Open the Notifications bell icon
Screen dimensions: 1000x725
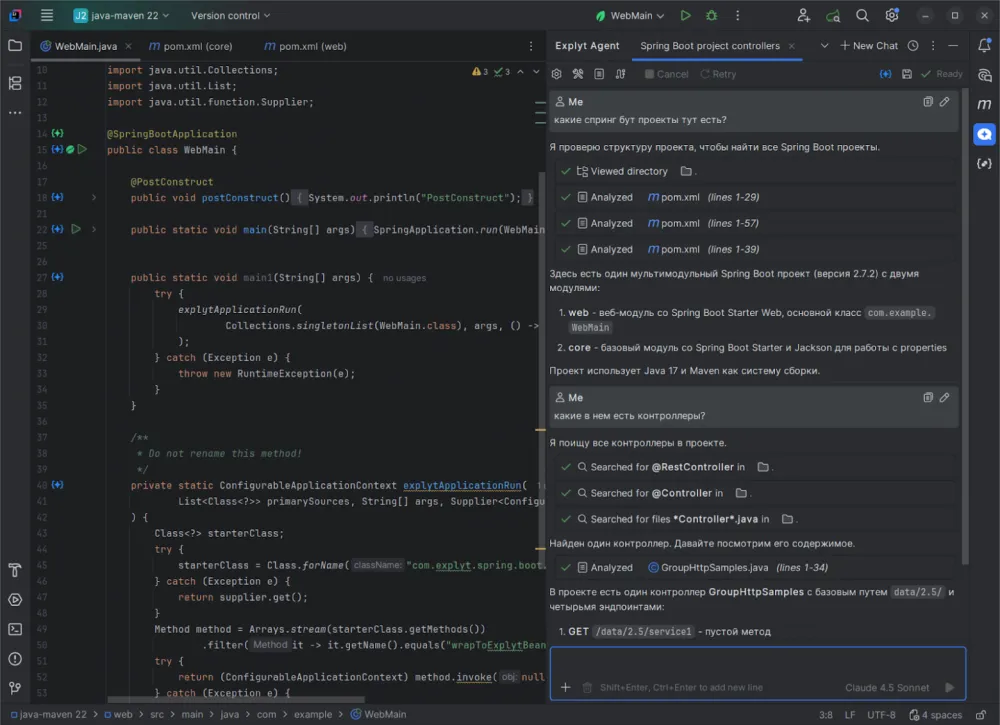point(984,46)
